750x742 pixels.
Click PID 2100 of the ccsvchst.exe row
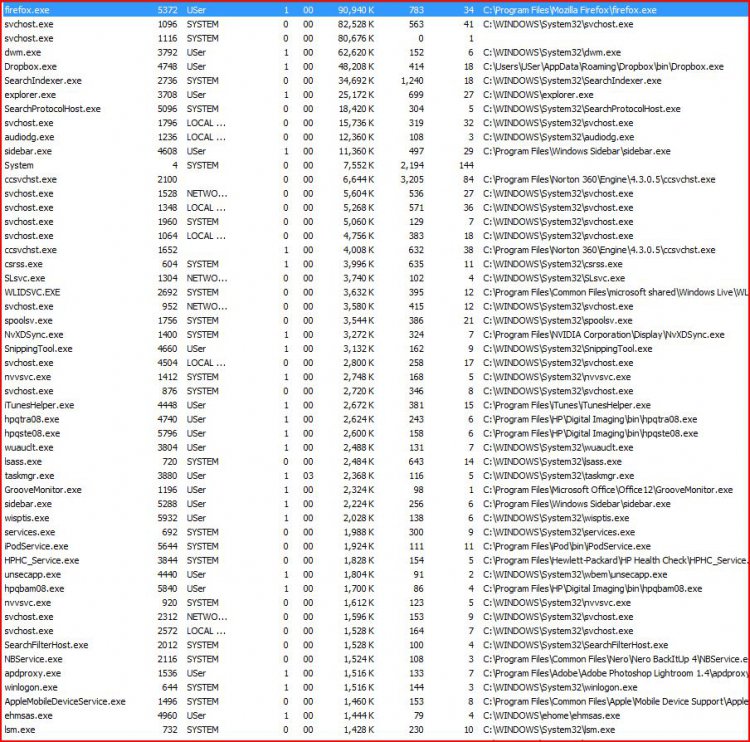167,179
